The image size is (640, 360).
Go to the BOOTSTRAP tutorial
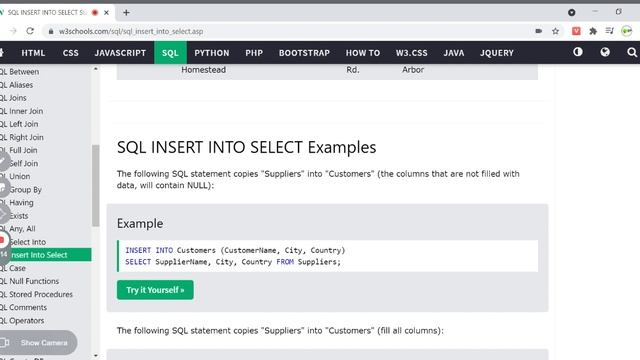[x=304, y=53]
